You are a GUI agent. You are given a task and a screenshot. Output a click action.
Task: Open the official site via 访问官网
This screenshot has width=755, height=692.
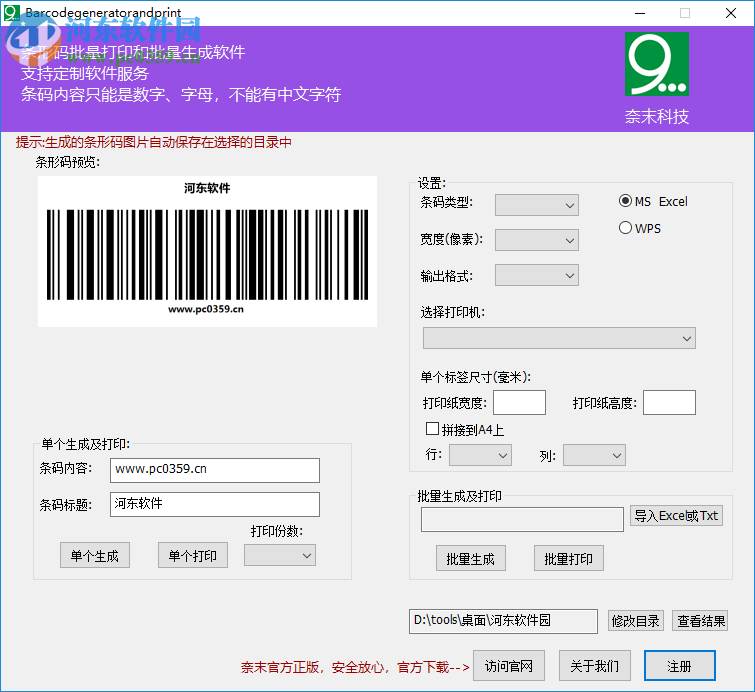pyautogui.click(x=509, y=666)
